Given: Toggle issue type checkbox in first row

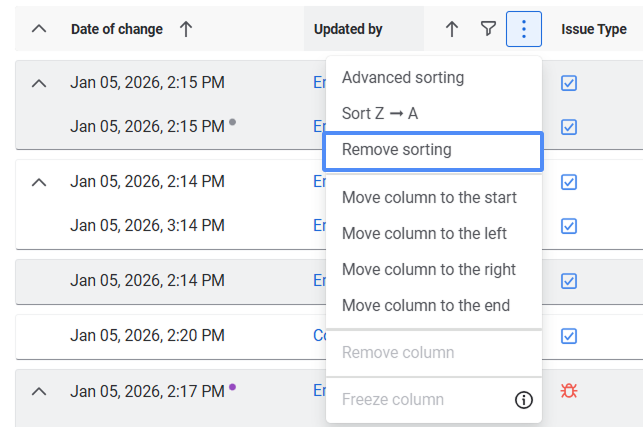Looking at the screenshot, I should click(x=569, y=83).
